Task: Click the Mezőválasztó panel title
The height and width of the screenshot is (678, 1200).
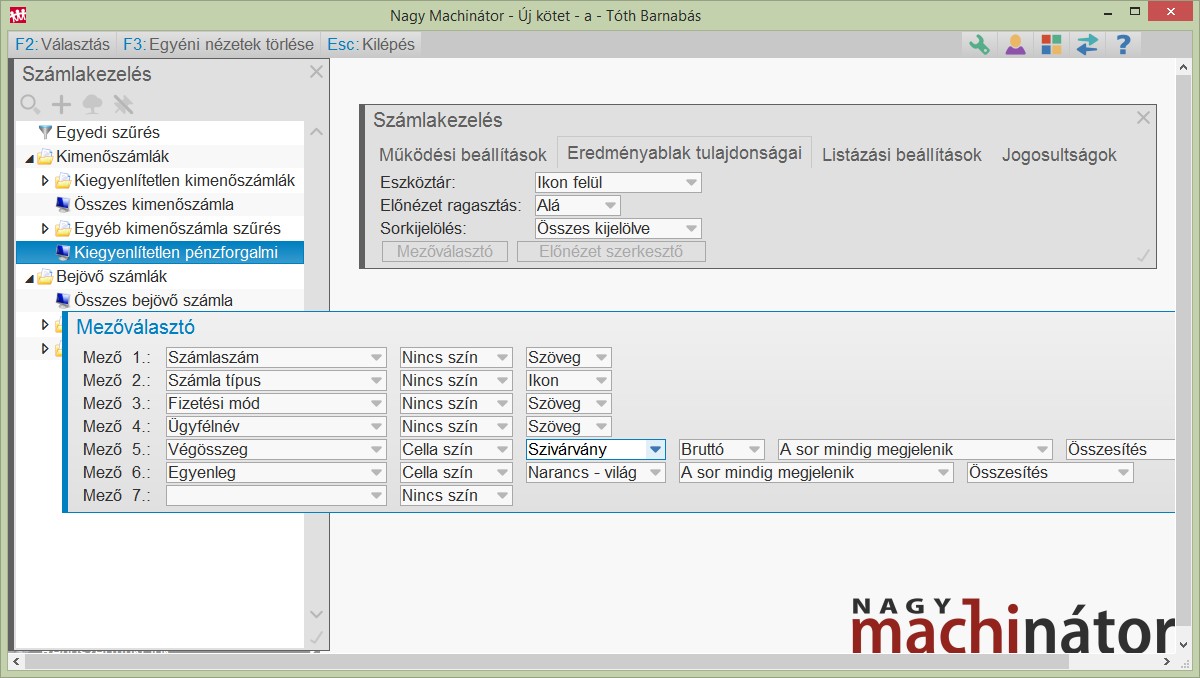Action: pos(135,326)
